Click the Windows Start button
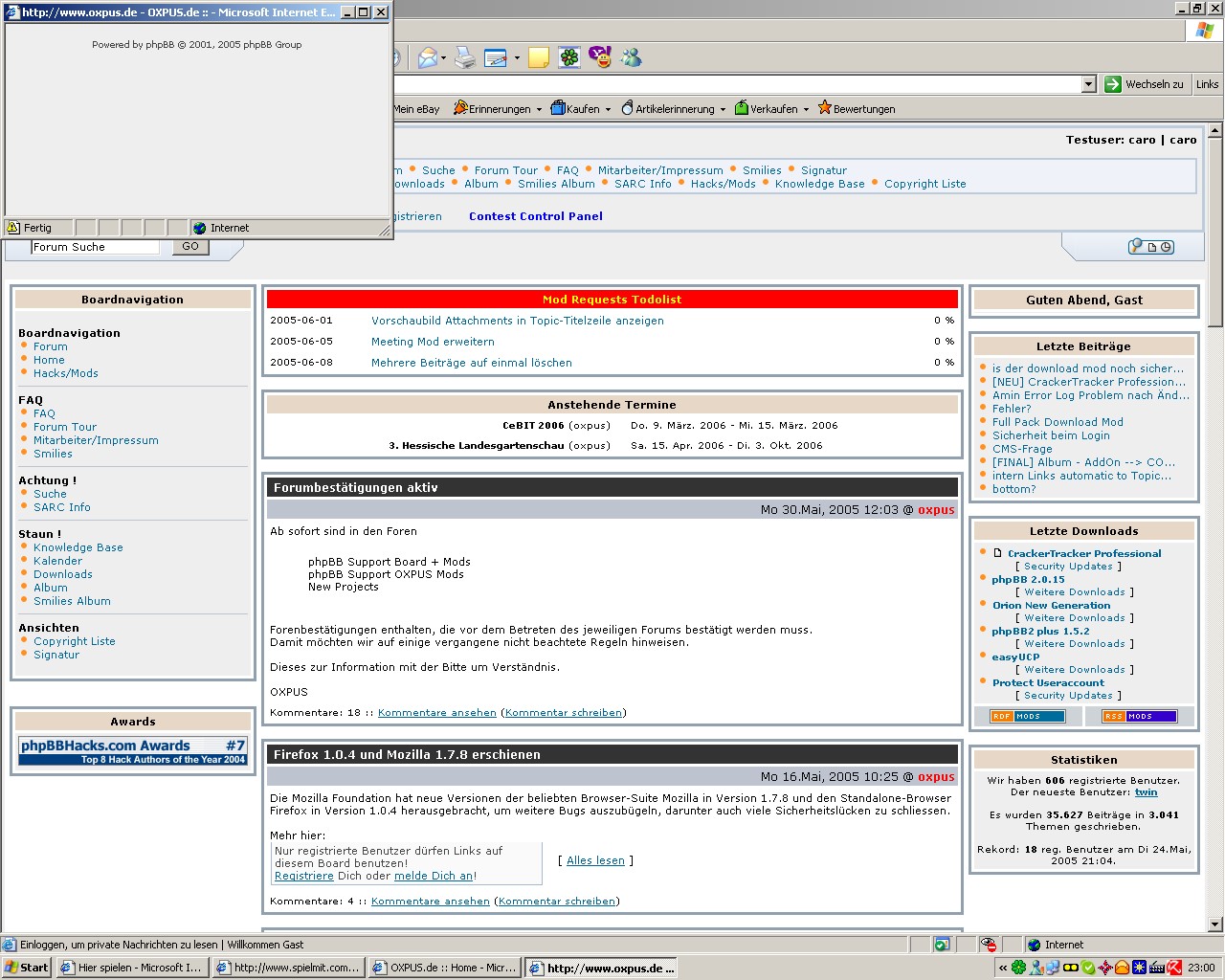The image size is (1225, 980). point(27,968)
